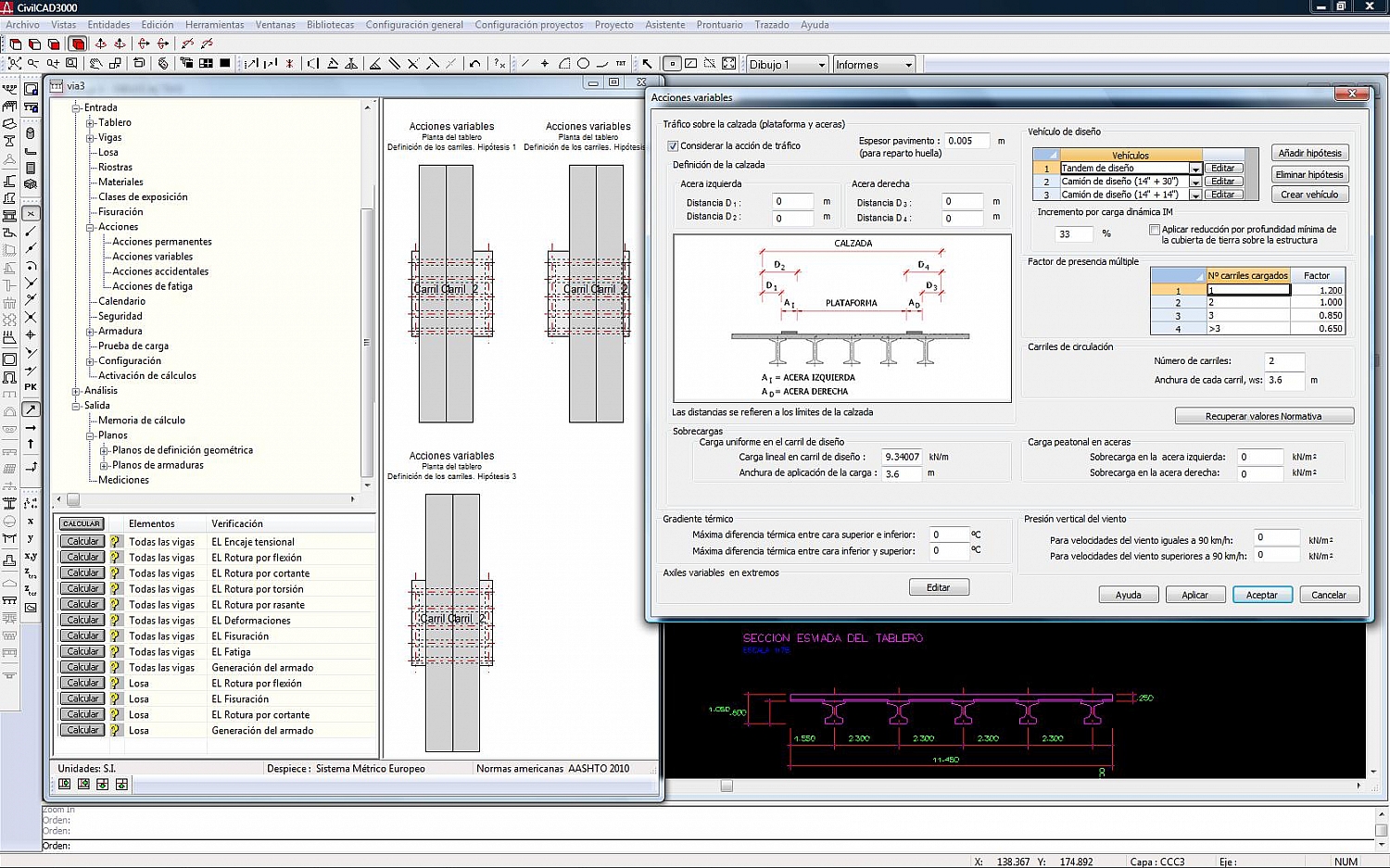
Task: Enable Aplicar reducción por profundidad mínima checkbox
Action: coord(1155,229)
